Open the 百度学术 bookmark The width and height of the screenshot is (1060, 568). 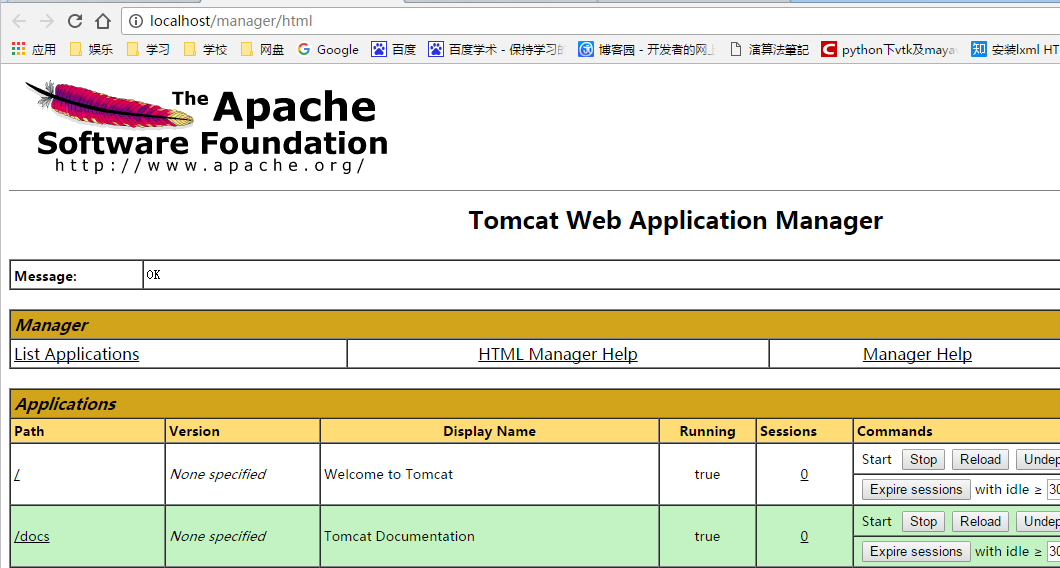[496, 49]
